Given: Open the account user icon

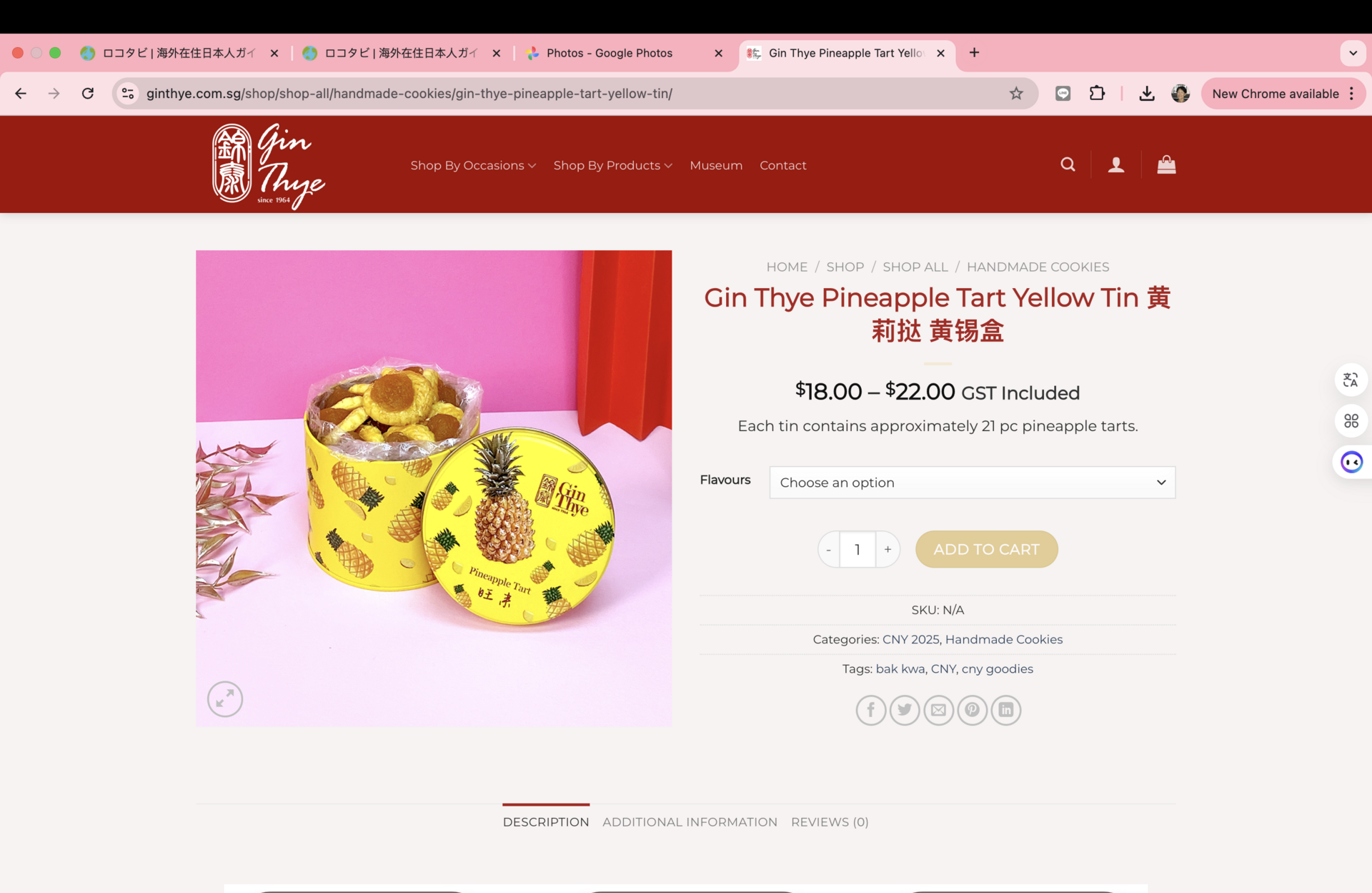Looking at the screenshot, I should pos(1116,165).
